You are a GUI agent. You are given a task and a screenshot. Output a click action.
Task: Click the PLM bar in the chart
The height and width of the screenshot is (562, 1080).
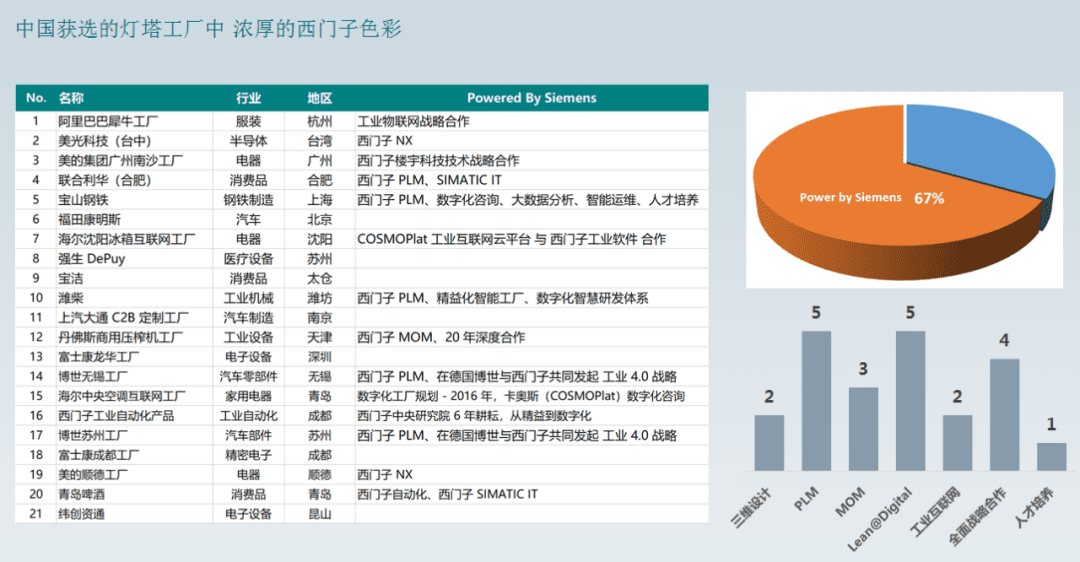tap(816, 400)
